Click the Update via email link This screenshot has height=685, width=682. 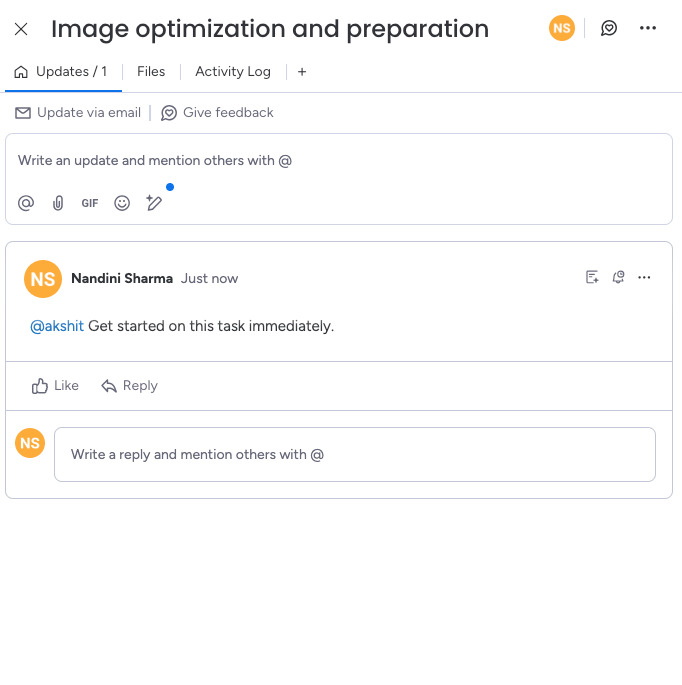pos(78,113)
